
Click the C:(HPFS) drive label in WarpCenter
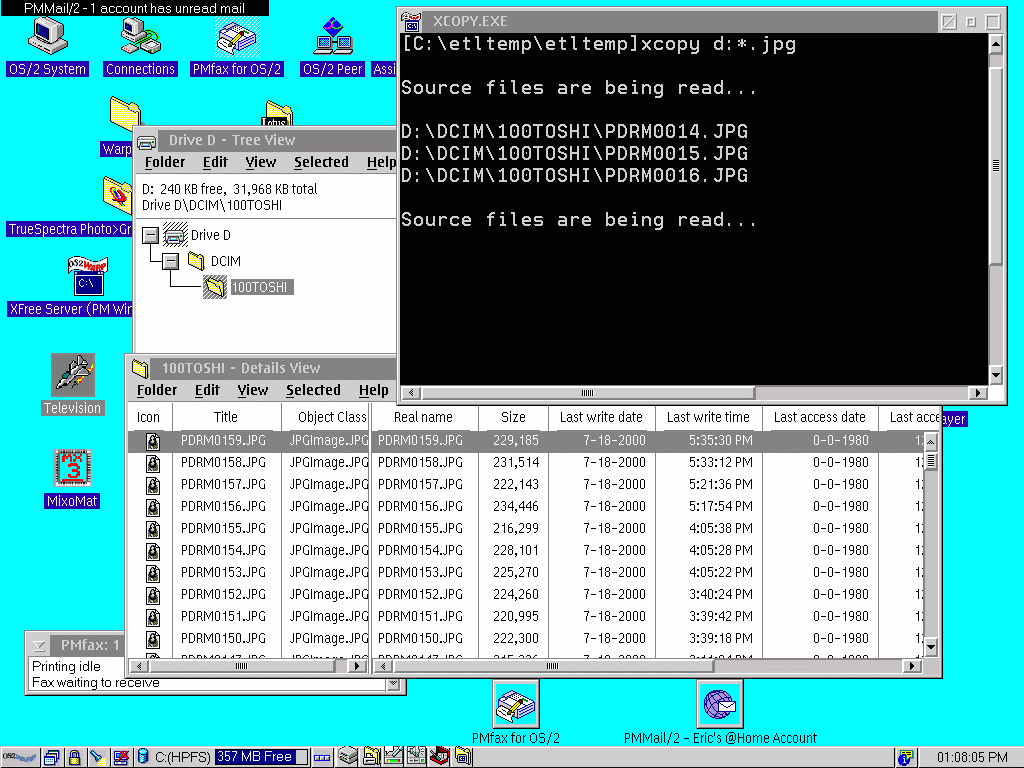coord(182,758)
